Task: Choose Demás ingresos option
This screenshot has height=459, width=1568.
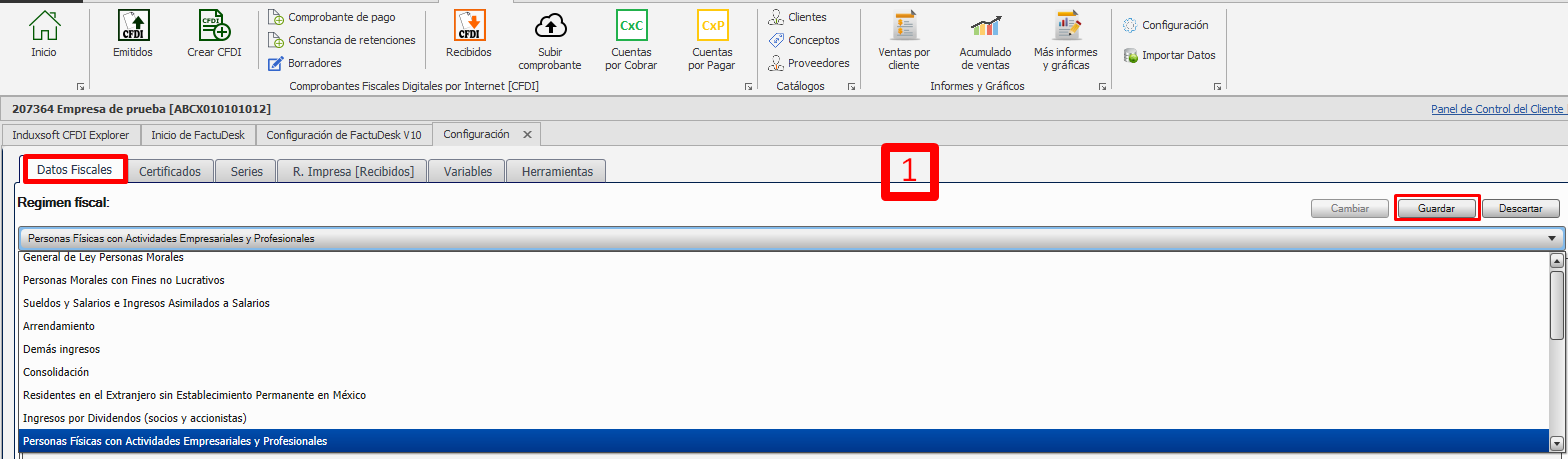Action: coord(783,348)
